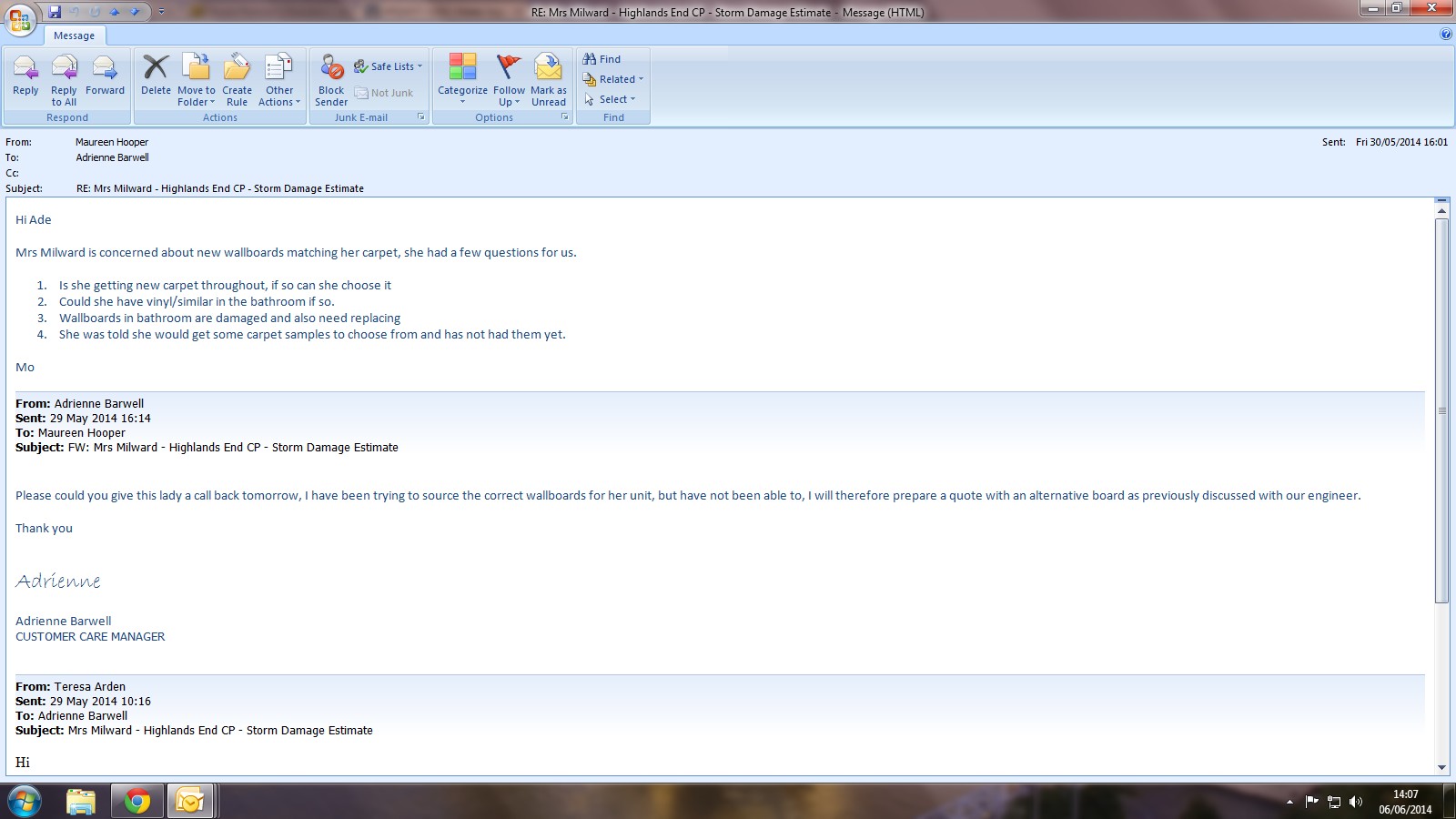Open the Follow Up flag menu
The height and width of the screenshot is (819, 1456).
tap(509, 80)
